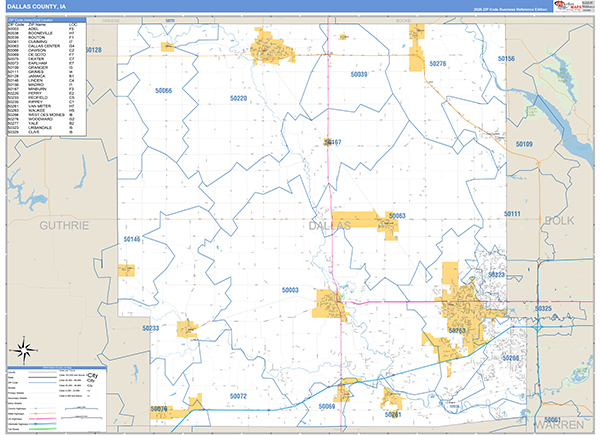Select the 50061 label near Warren

click(553, 420)
